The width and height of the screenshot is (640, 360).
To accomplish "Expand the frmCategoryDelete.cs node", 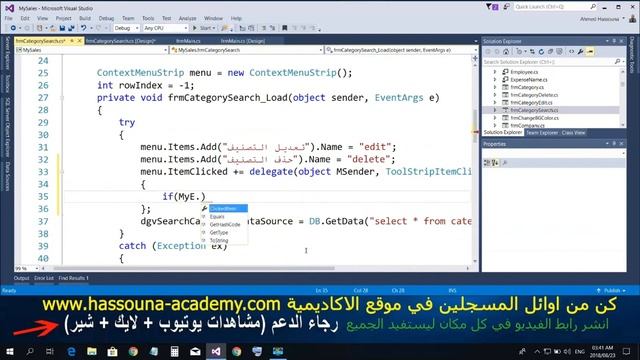I will click(495, 95).
